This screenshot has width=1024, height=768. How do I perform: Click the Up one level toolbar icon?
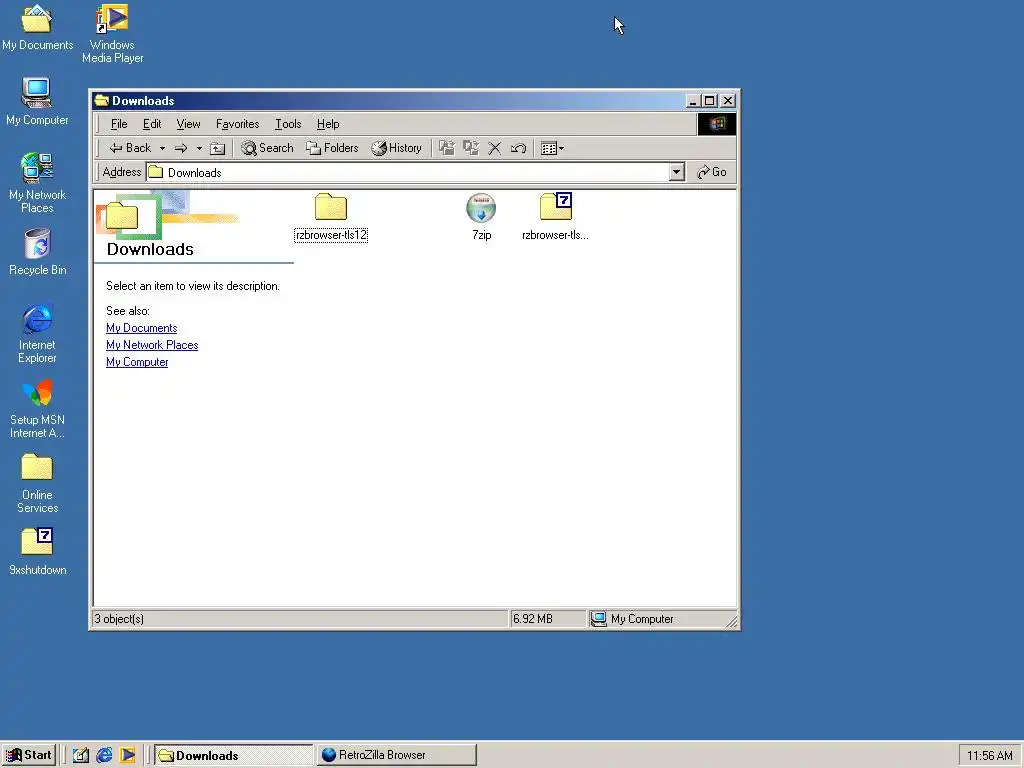(217, 148)
